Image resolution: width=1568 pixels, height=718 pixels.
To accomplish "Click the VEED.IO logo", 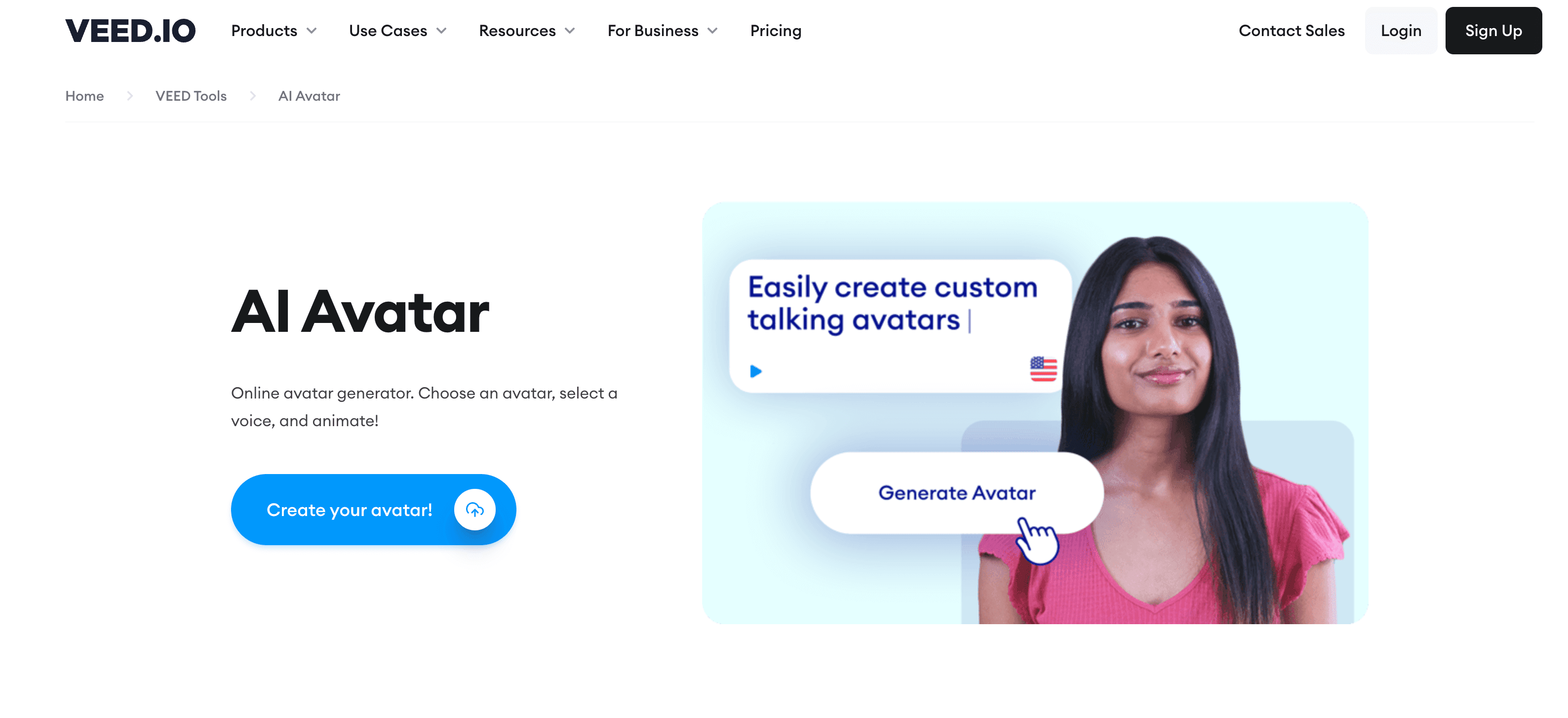I will click(130, 31).
